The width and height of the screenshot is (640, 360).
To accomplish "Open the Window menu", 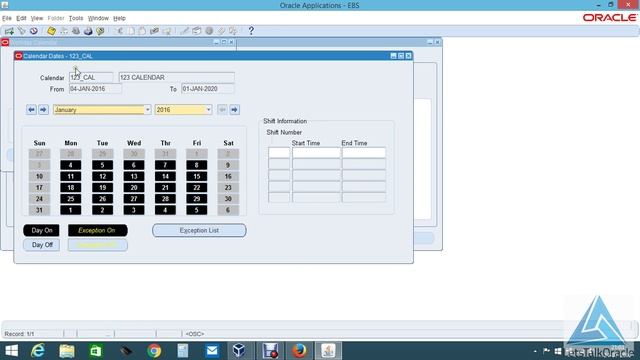I will 98,18.
